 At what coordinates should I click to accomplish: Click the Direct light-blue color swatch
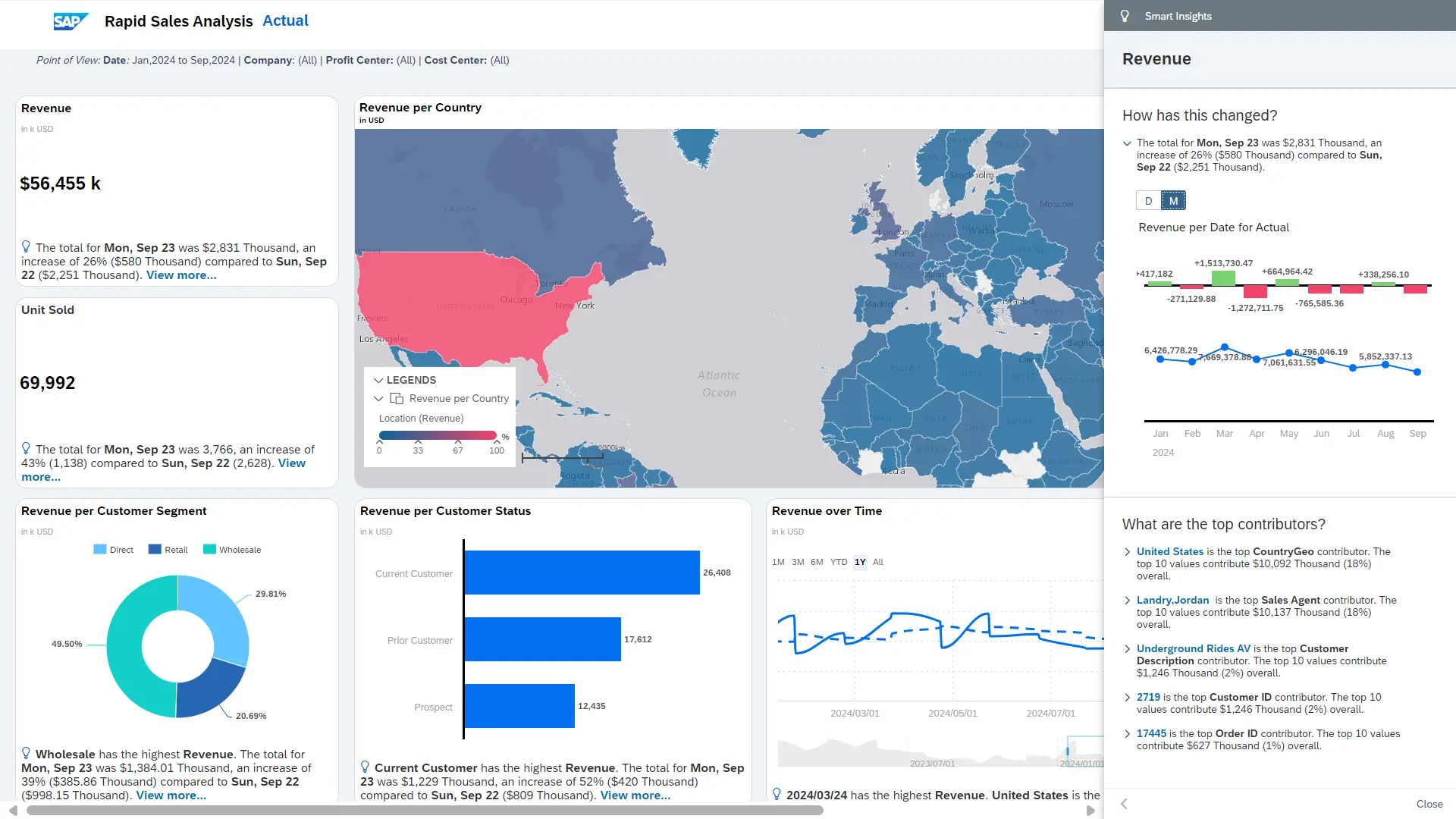tap(99, 550)
